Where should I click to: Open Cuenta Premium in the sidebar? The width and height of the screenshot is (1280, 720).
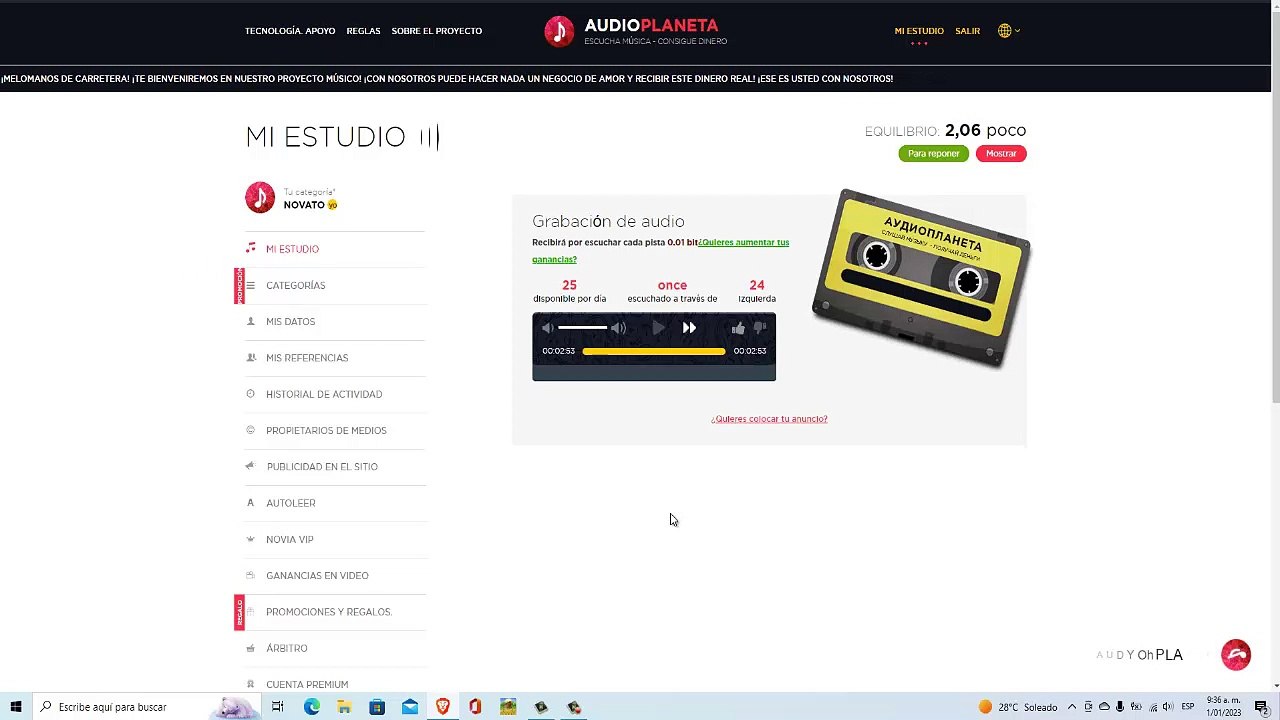[307, 685]
